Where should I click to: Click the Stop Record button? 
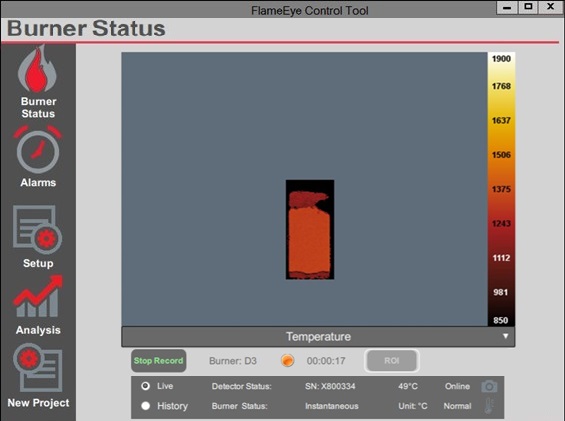pyautogui.click(x=159, y=360)
